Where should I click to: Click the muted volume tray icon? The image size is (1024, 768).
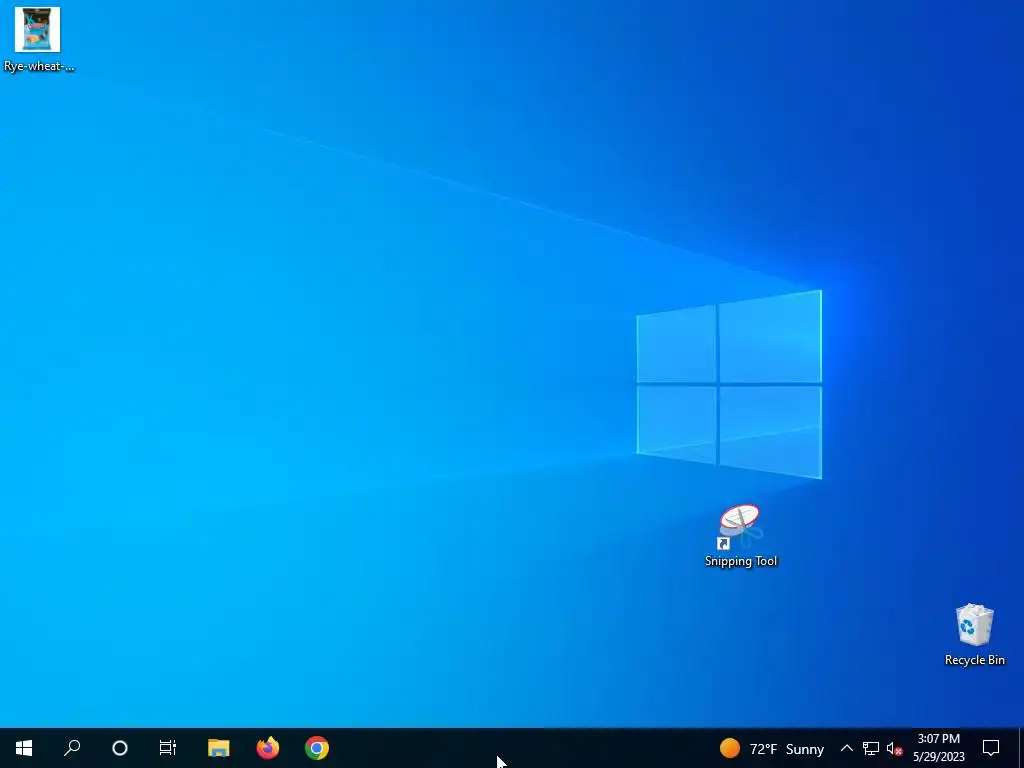(x=894, y=748)
